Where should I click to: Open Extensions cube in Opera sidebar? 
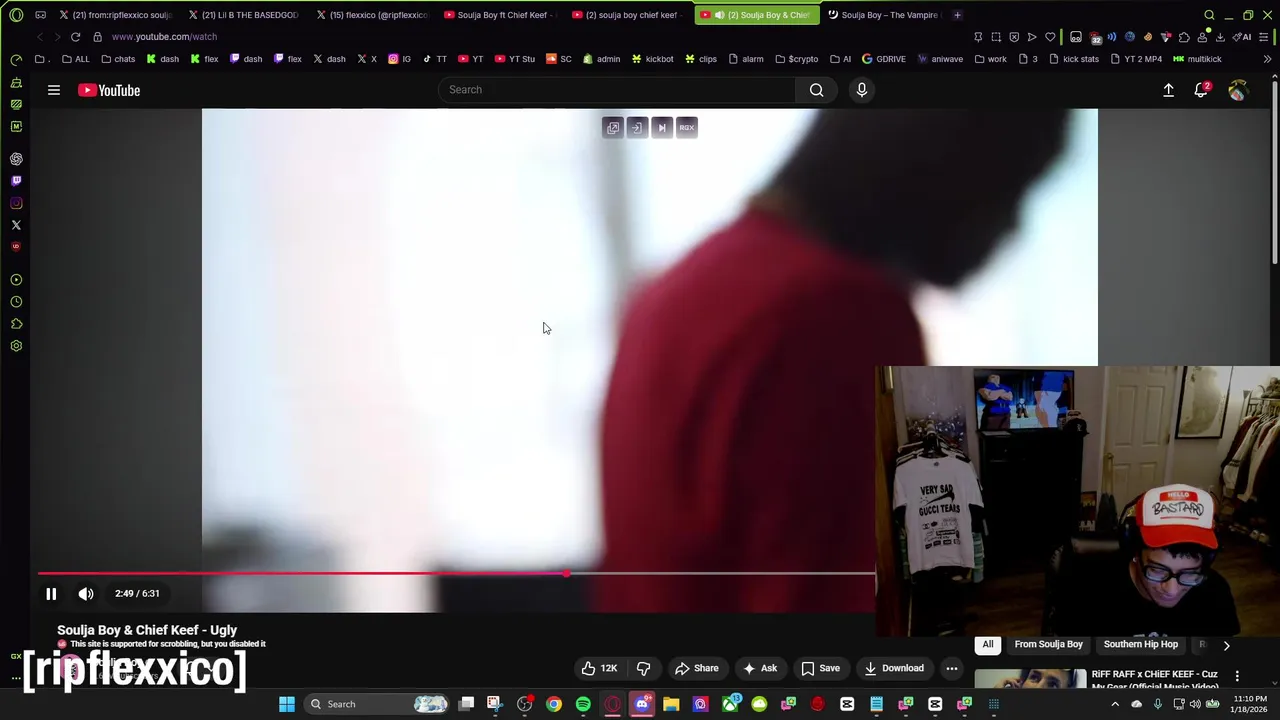16,324
